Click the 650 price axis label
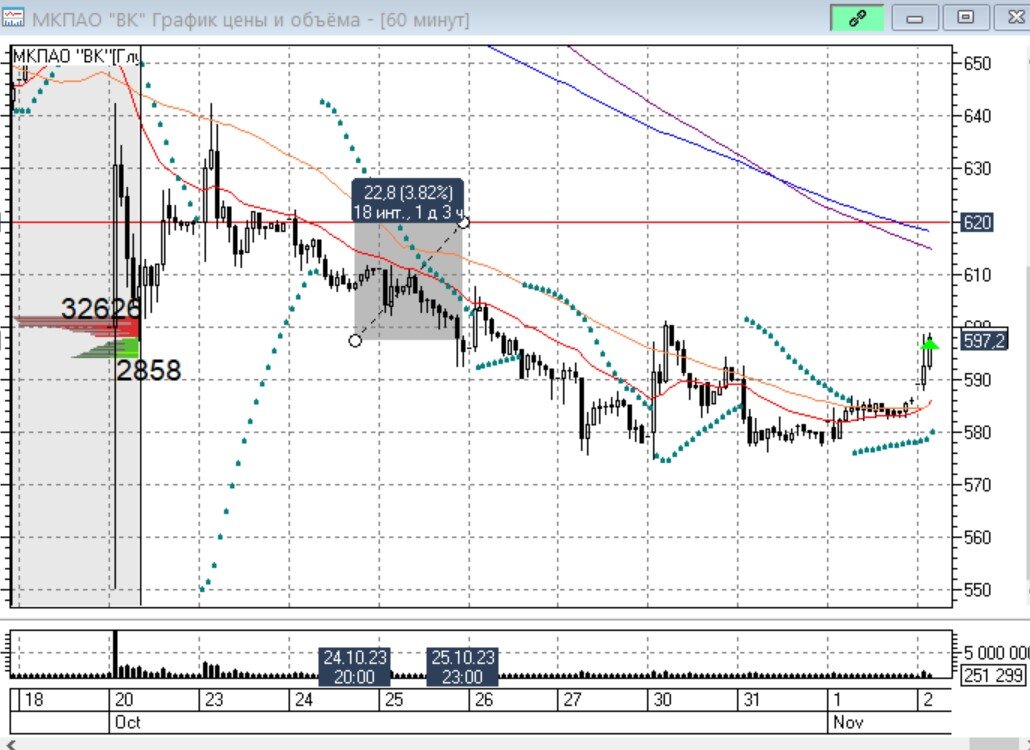Image resolution: width=1030 pixels, height=750 pixels. [977, 64]
